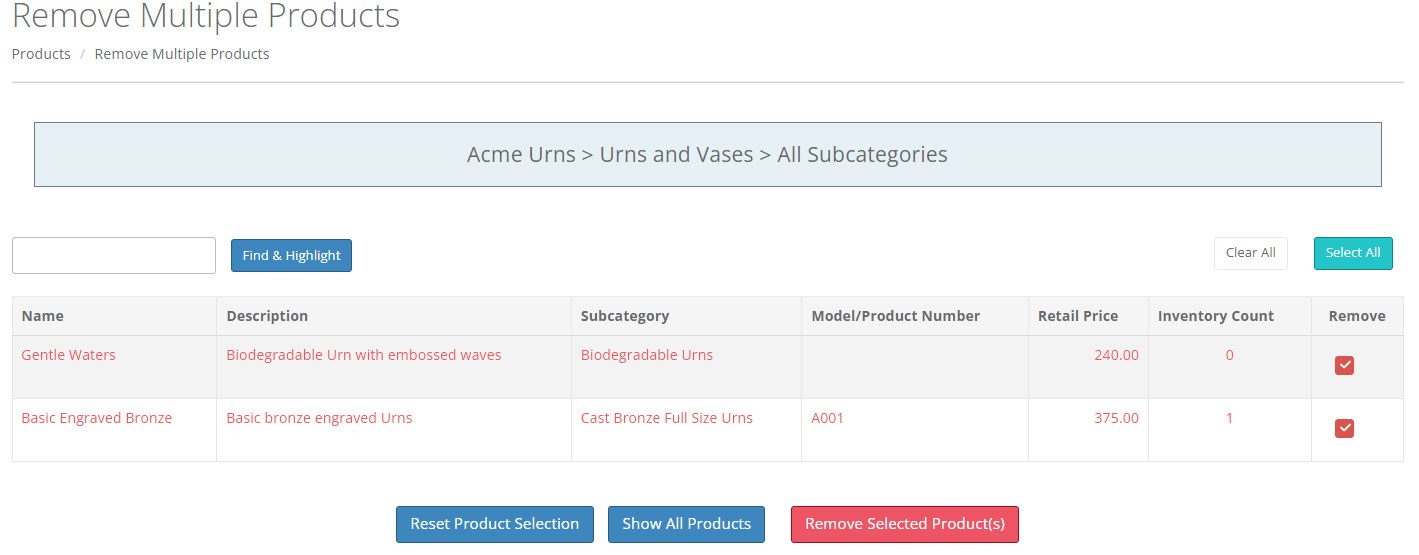
Task: Click the Subcategory column header
Action: point(625,316)
